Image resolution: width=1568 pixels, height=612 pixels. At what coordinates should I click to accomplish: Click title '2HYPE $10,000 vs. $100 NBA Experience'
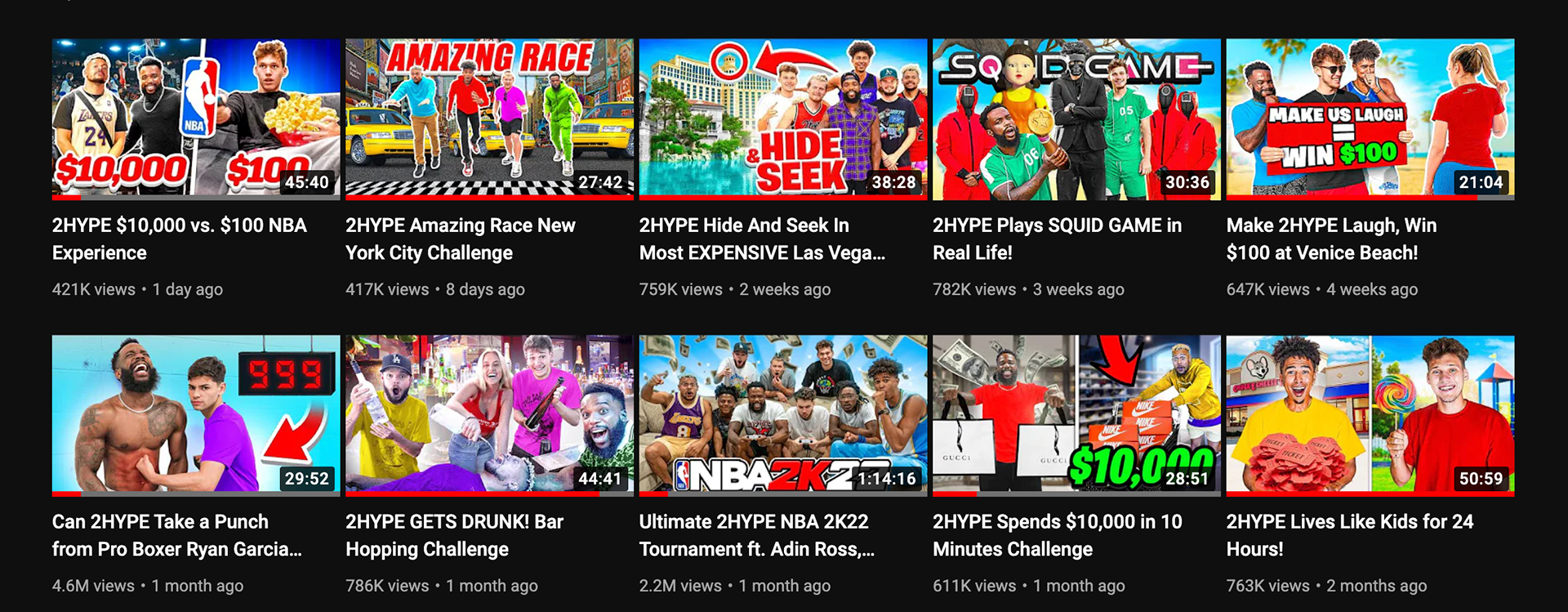tap(180, 239)
